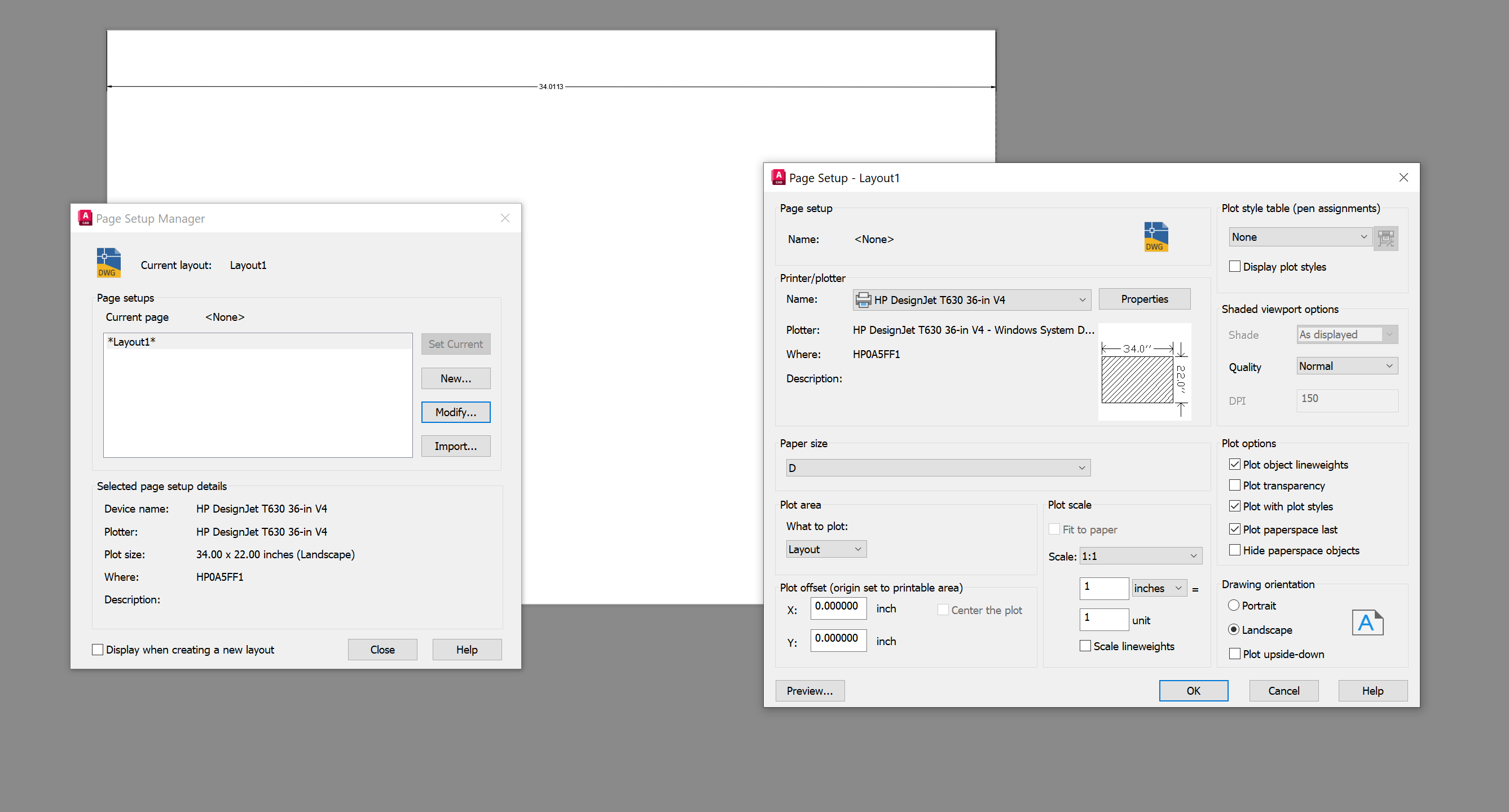Select the Portrait orientation radio button
Viewport: 1509px width, 812px height.
tap(1233, 606)
